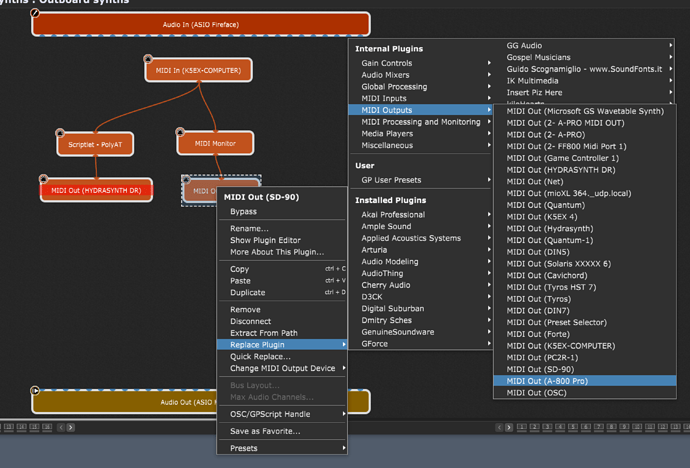Screen dimensions: 690x468
Task: Select the Audio In (ASIO Fireface) block
Action: pyautogui.click(x=201, y=25)
